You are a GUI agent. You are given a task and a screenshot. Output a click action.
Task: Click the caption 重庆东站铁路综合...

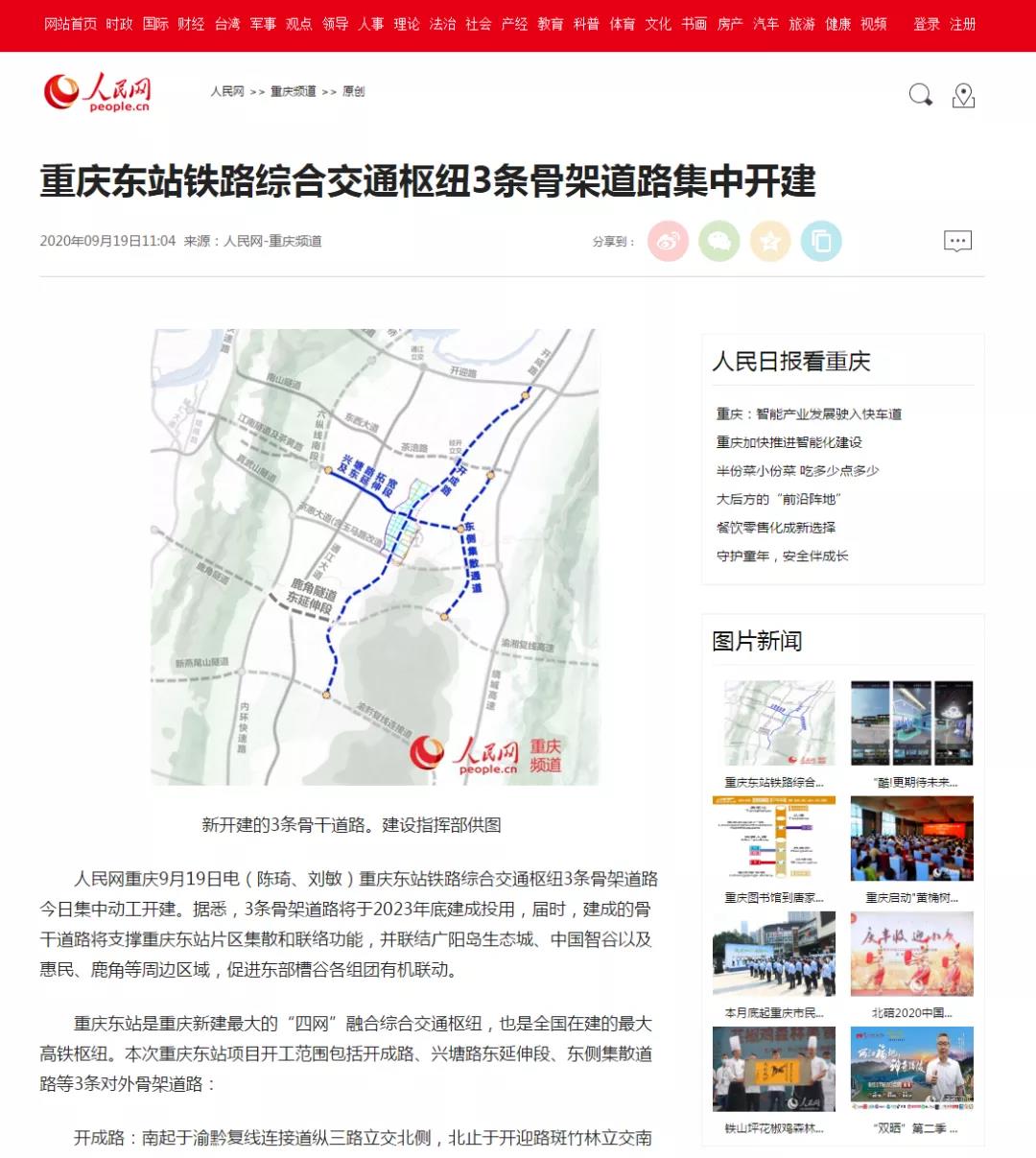[x=774, y=783]
